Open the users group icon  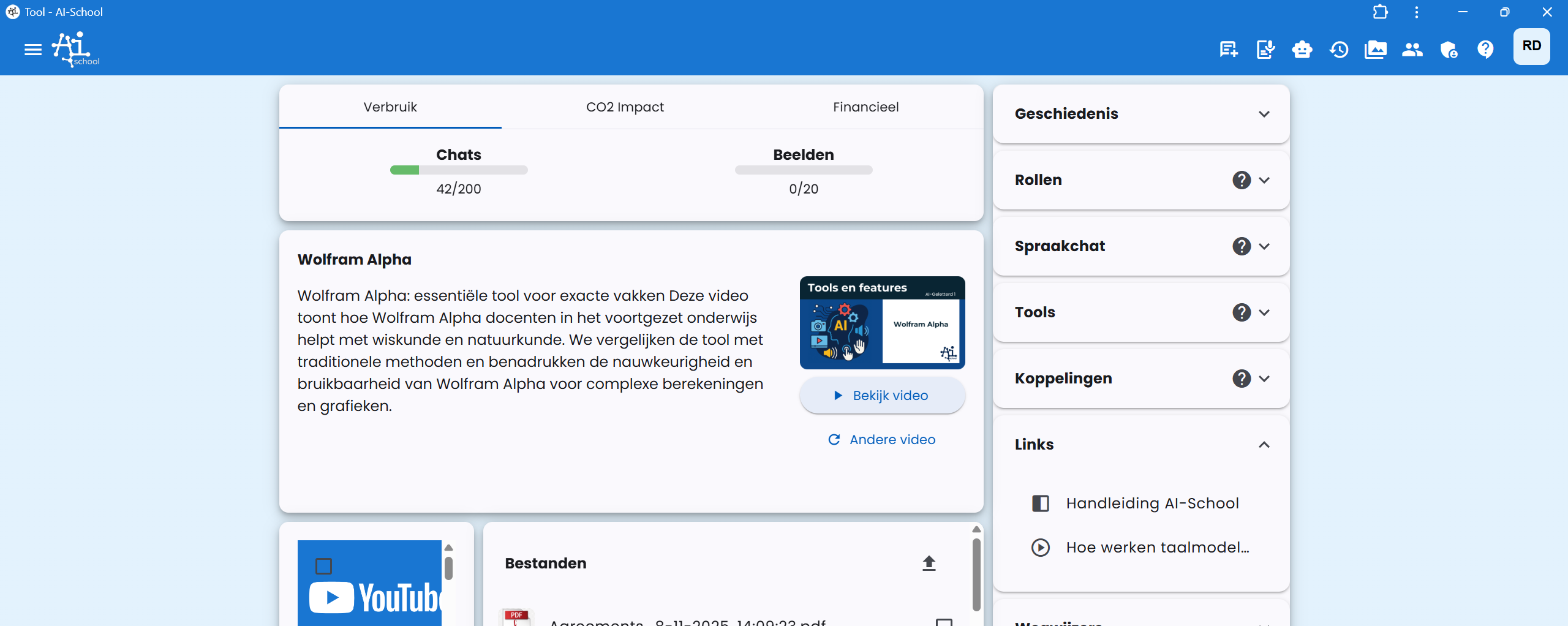[x=1412, y=50]
